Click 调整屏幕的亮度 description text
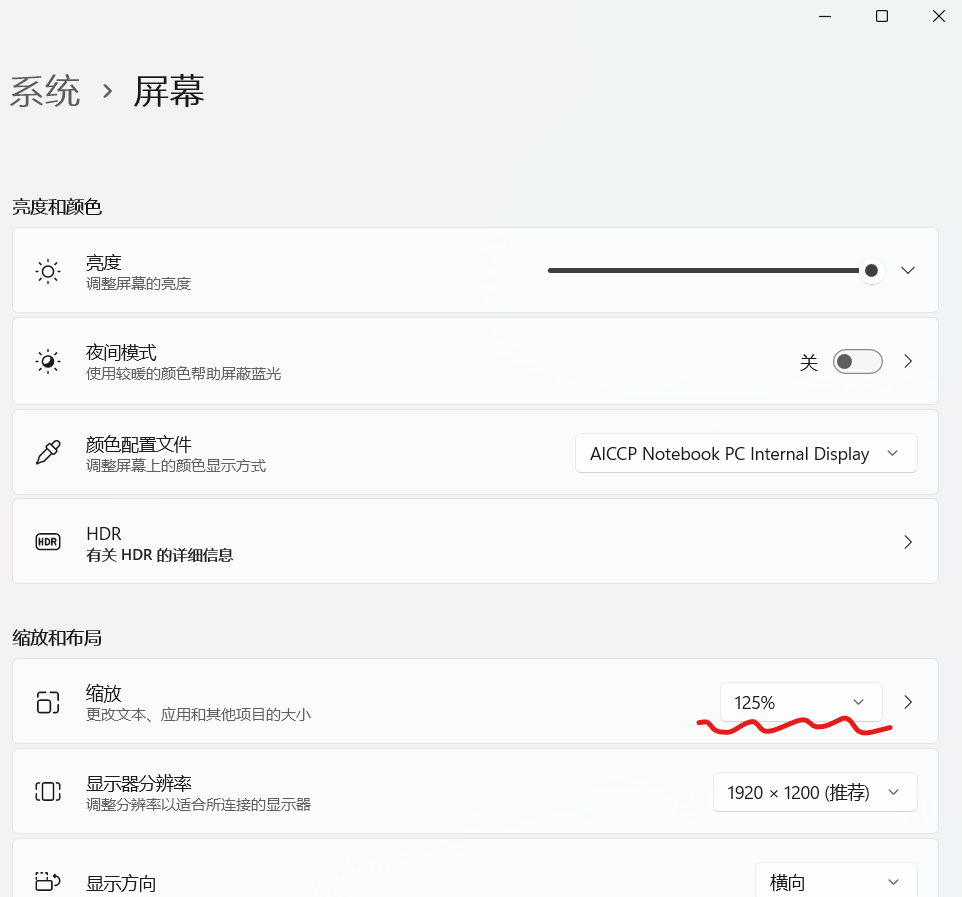 [x=139, y=283]
